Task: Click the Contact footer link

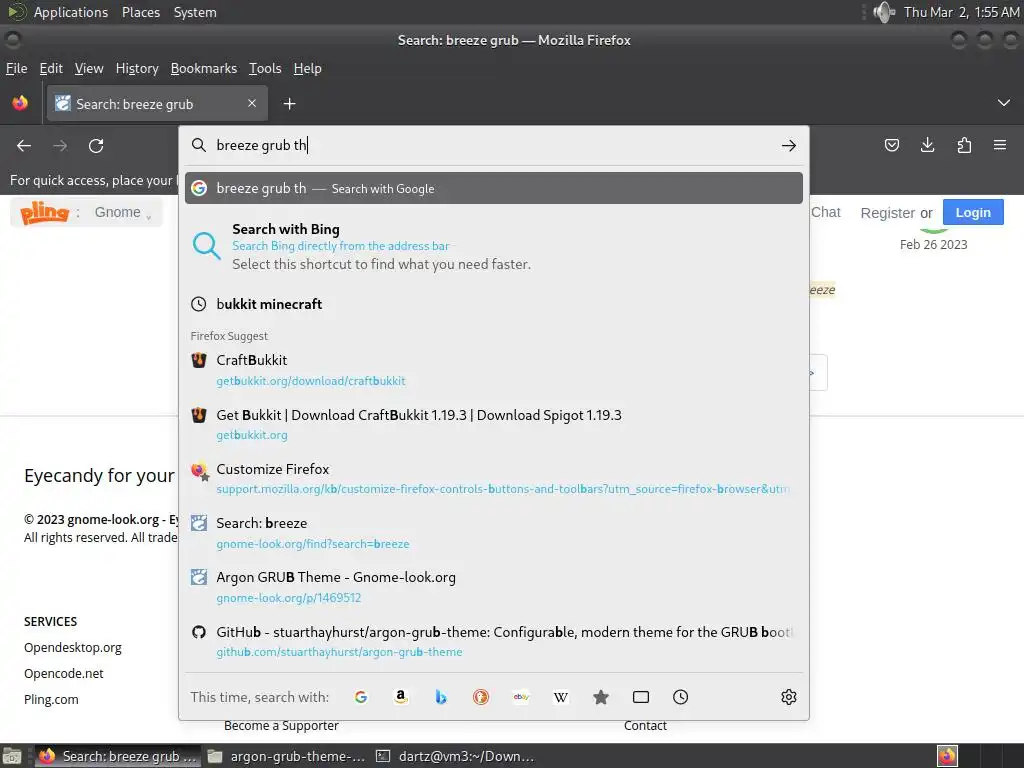Action: coord(645,726)
